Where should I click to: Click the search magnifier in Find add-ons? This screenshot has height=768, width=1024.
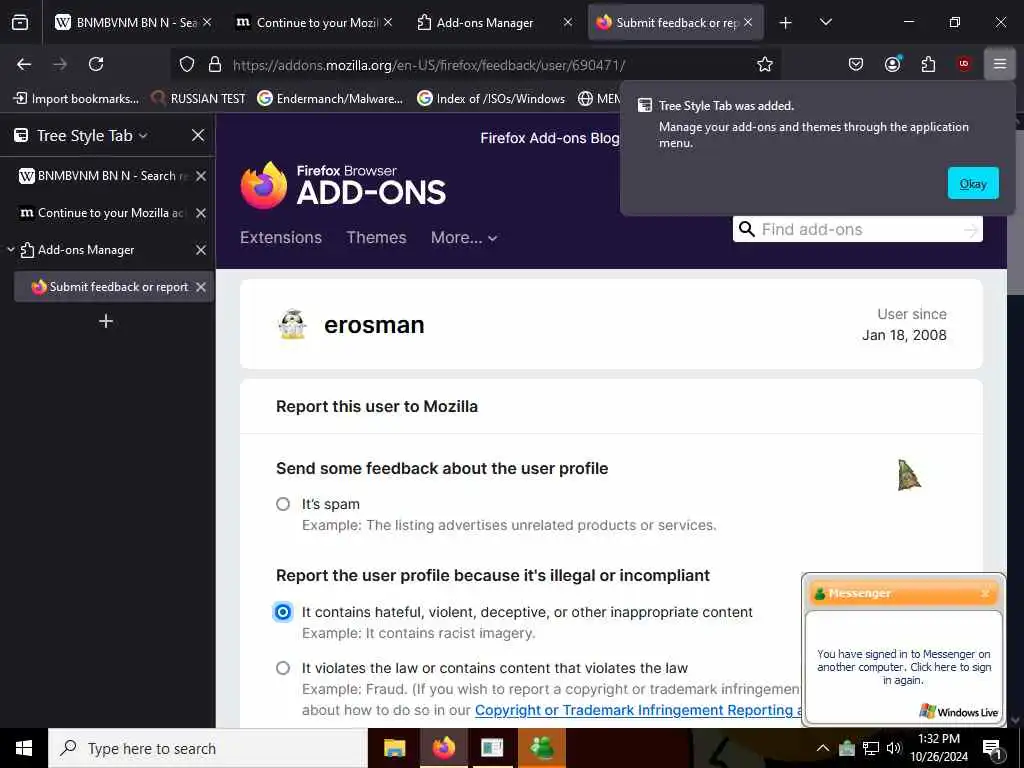[x=746, y=229]
